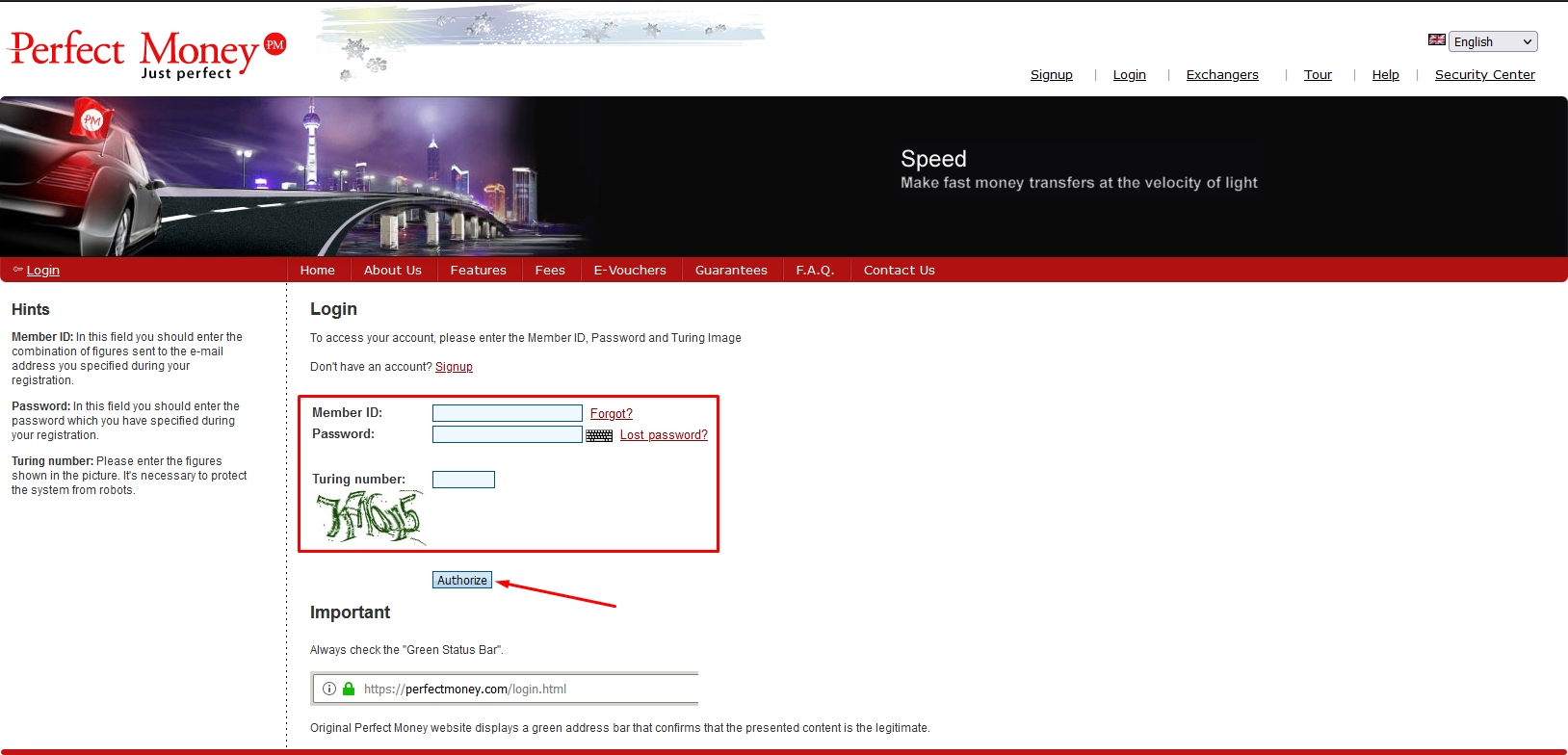Click the Speed banner headline
This screenshot has width=1568, height=755.
[x=933, y=159]
